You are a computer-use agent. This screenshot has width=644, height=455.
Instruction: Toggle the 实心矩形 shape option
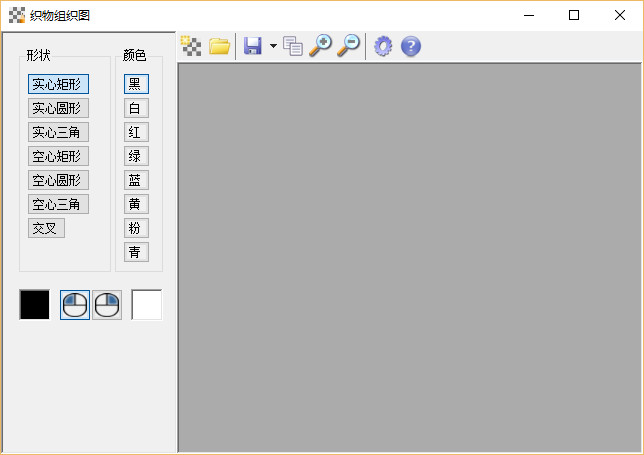point(58,84)
